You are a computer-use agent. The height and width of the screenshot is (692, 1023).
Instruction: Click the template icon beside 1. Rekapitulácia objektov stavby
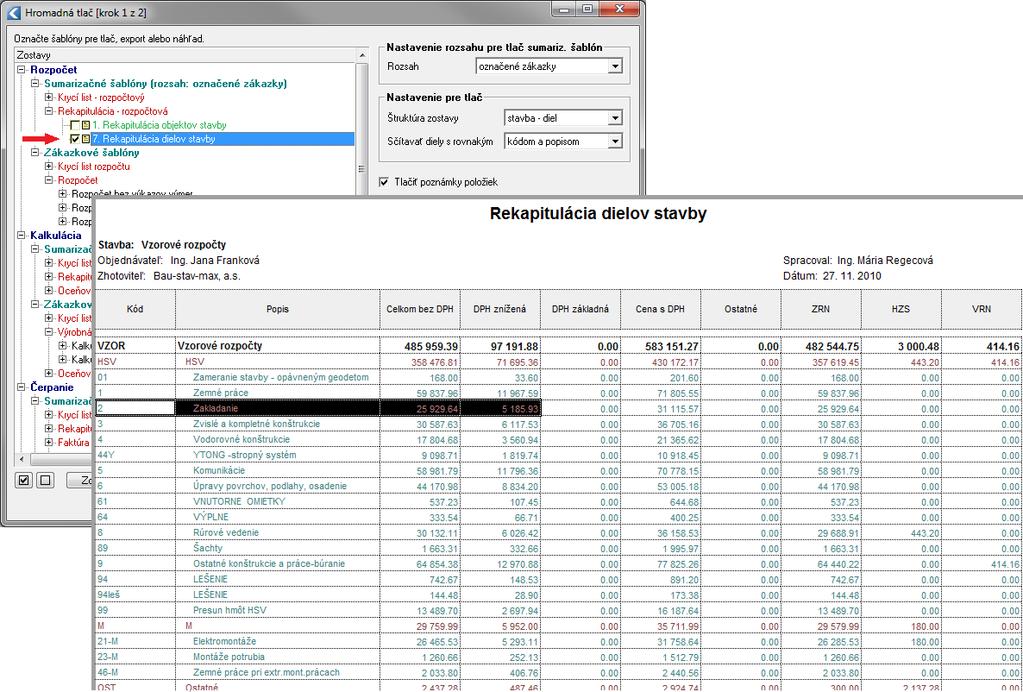pyautogui.click(x=85, y=125)
